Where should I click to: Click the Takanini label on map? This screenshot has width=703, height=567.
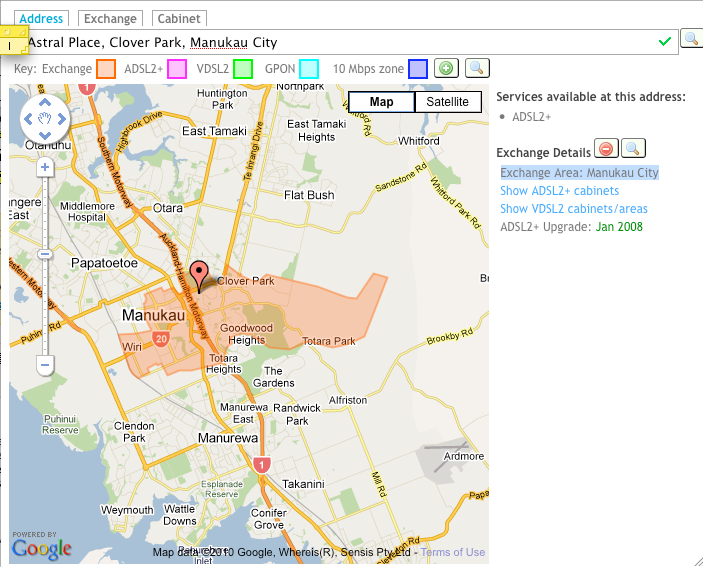tap(303, 484)
